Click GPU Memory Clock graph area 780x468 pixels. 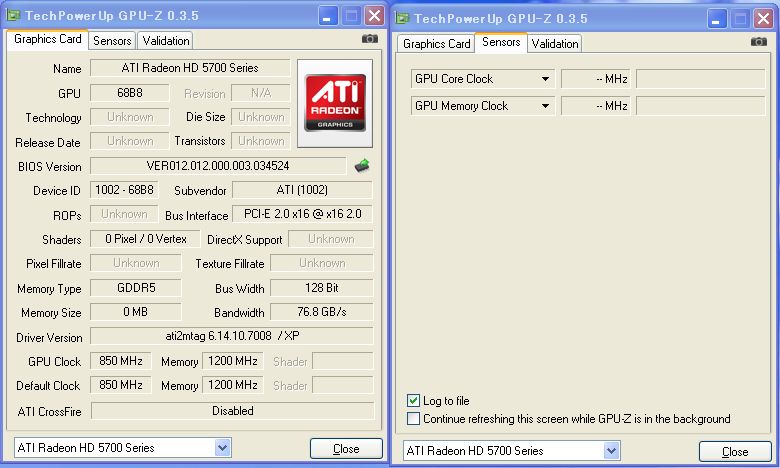[700, 105]
